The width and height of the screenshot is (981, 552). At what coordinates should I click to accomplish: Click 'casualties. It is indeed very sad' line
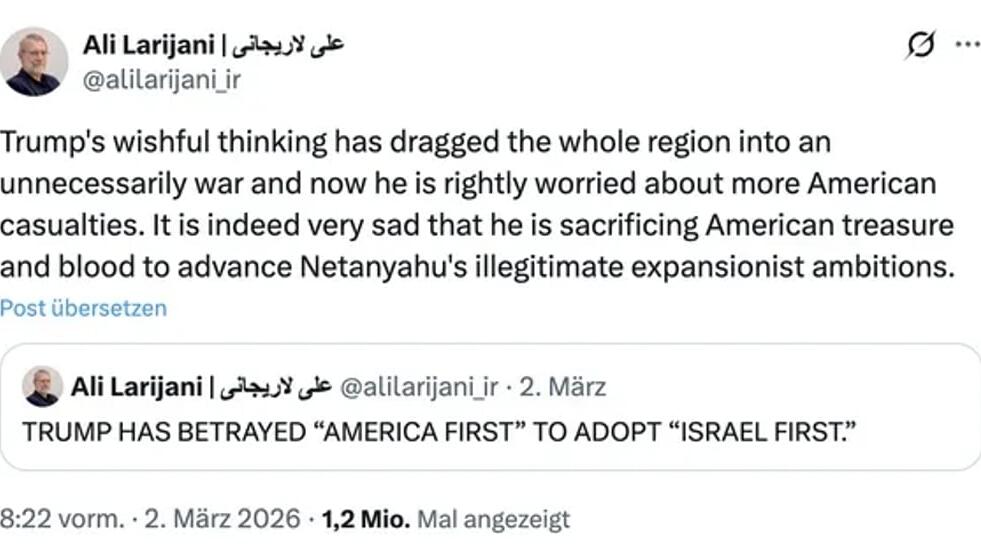(x=477, y=225)
